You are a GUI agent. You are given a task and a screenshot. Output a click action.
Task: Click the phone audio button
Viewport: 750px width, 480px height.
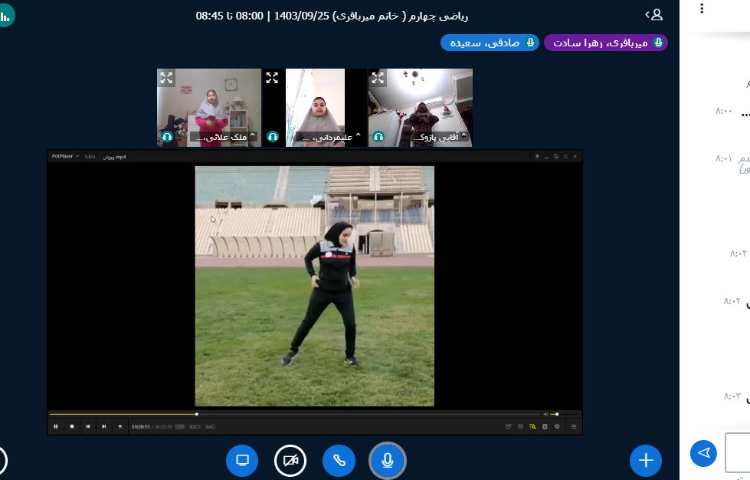pyautogui.click(x=339, y=460)
